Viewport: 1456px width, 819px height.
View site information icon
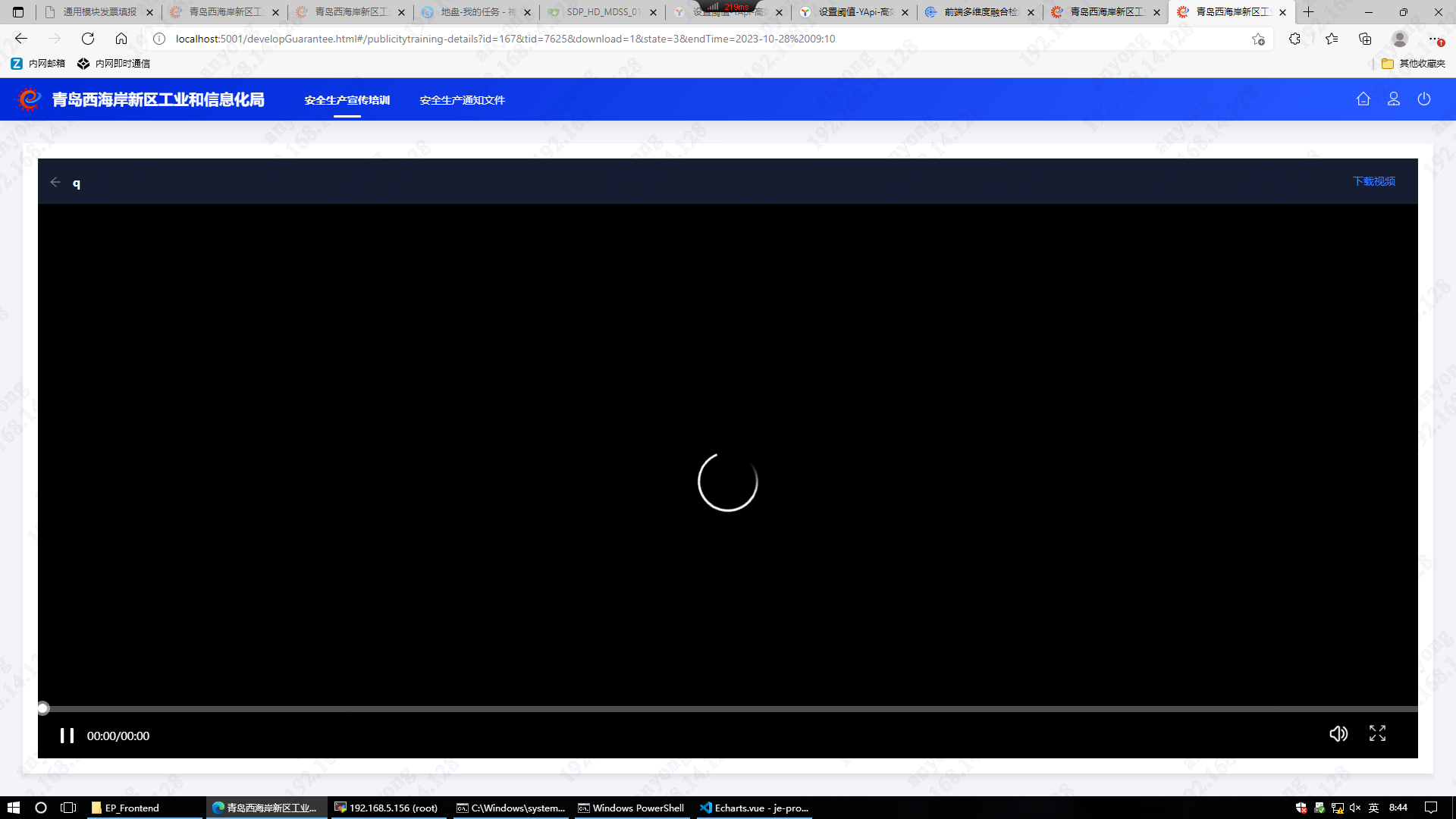pos(159,39)
